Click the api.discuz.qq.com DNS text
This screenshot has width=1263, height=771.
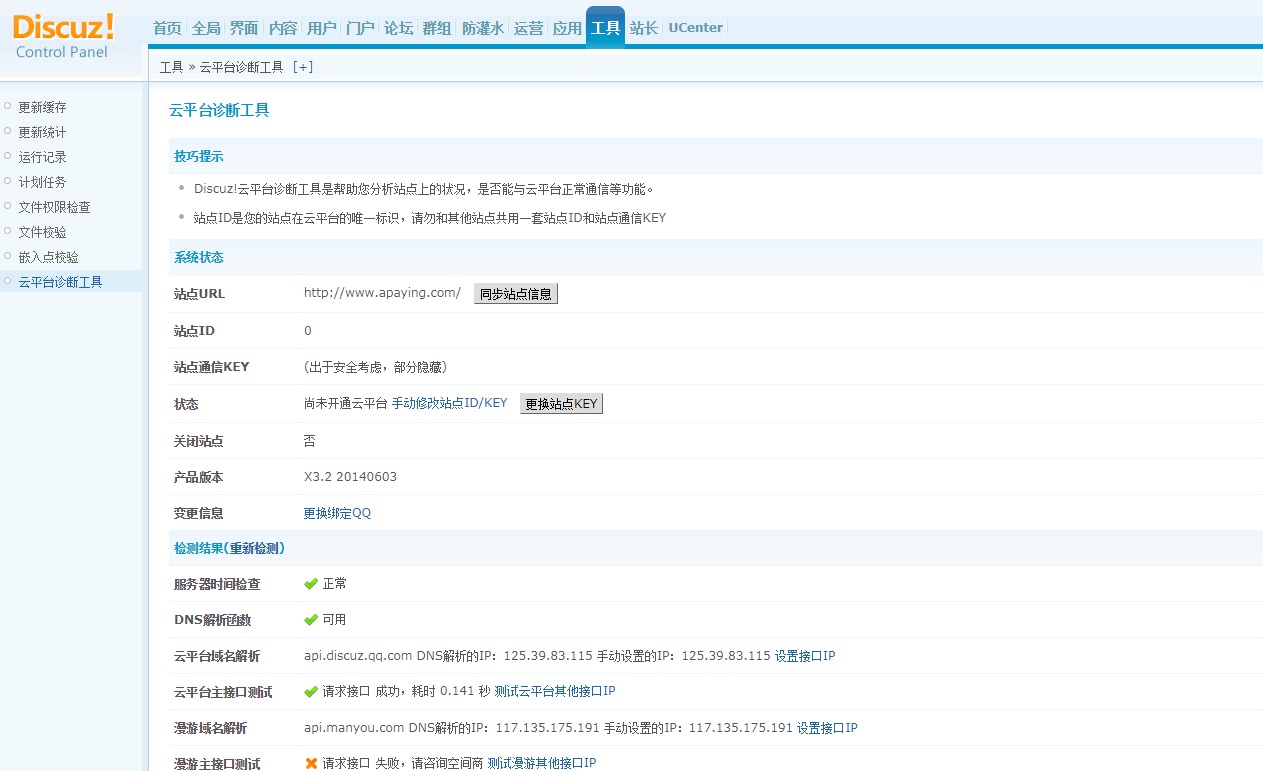tap(358, 656)
